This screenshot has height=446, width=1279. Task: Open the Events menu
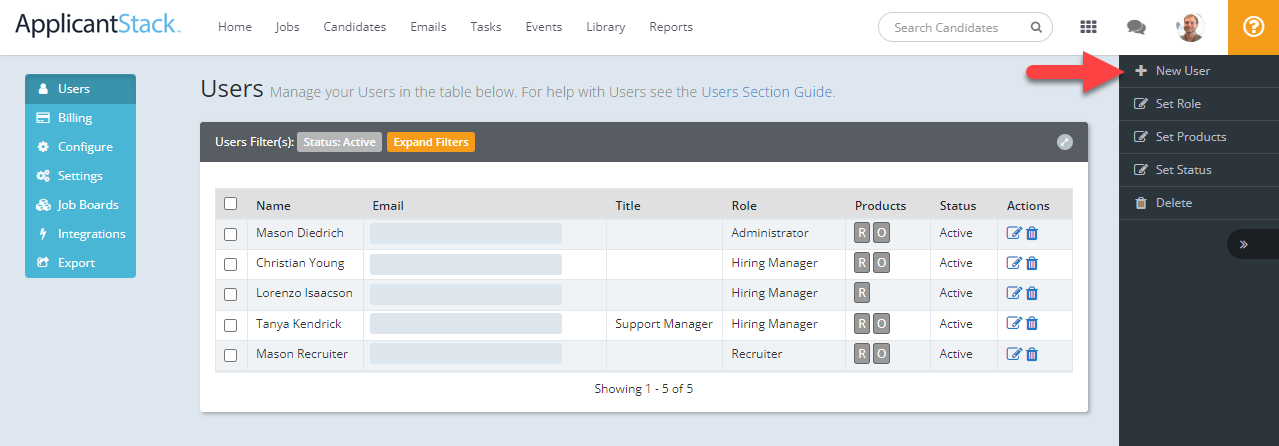(544, 27)
